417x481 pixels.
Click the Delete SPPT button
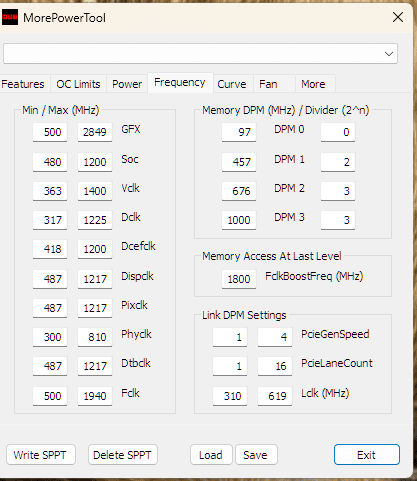click(x=122, y=455)
